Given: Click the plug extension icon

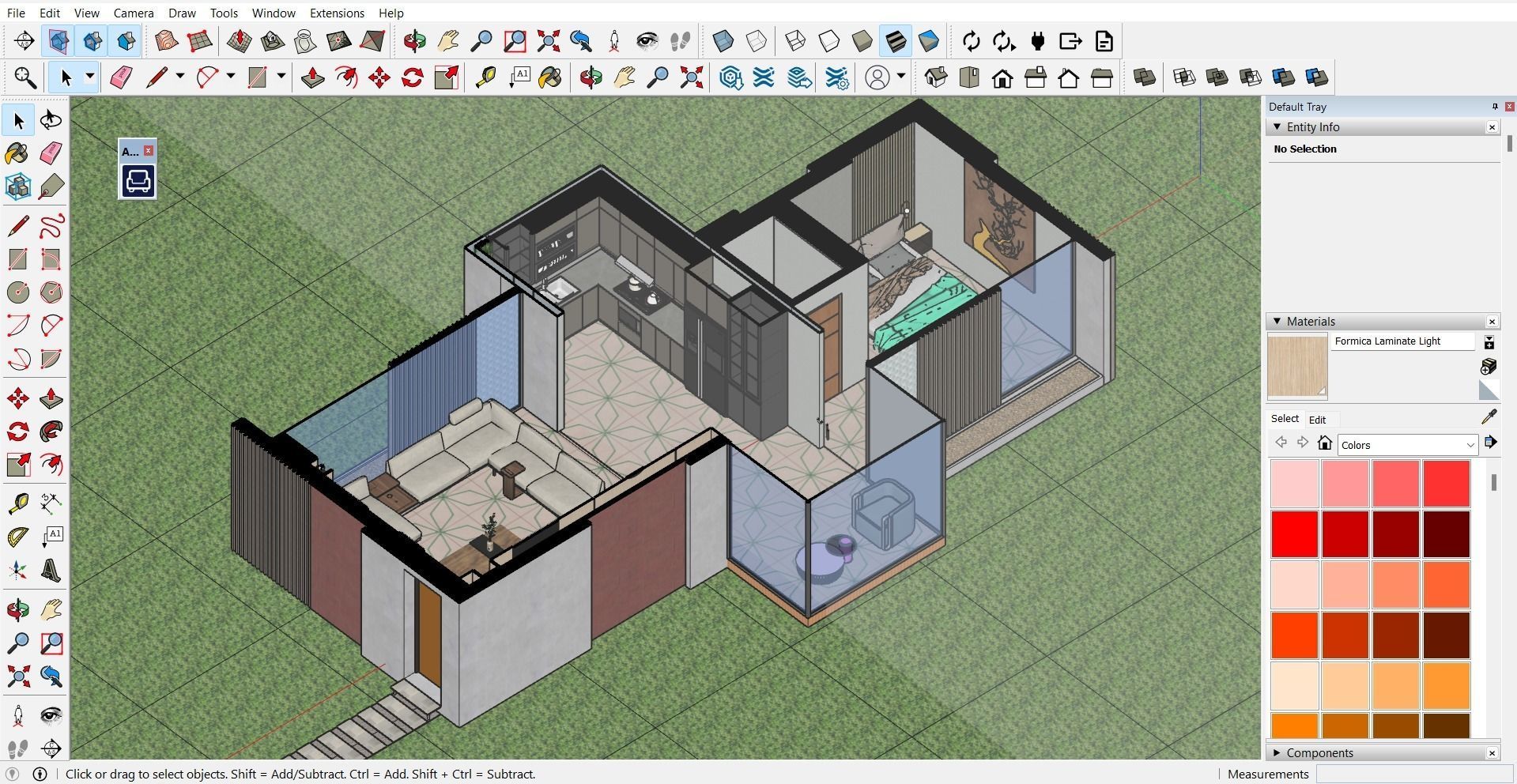Looking at the screenshot, I should pos(1038,41).
